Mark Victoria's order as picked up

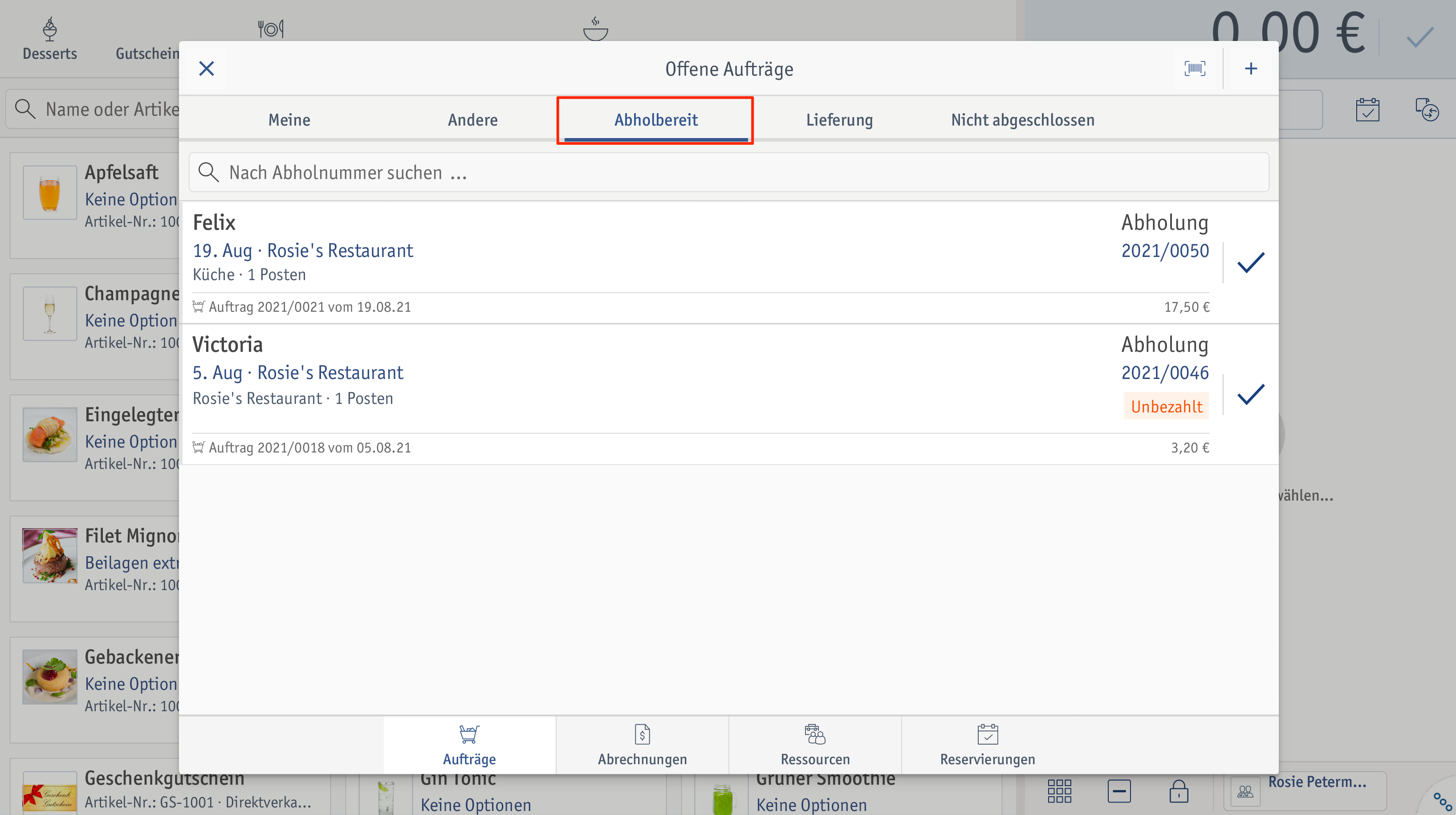click(x=1250, y=394)
